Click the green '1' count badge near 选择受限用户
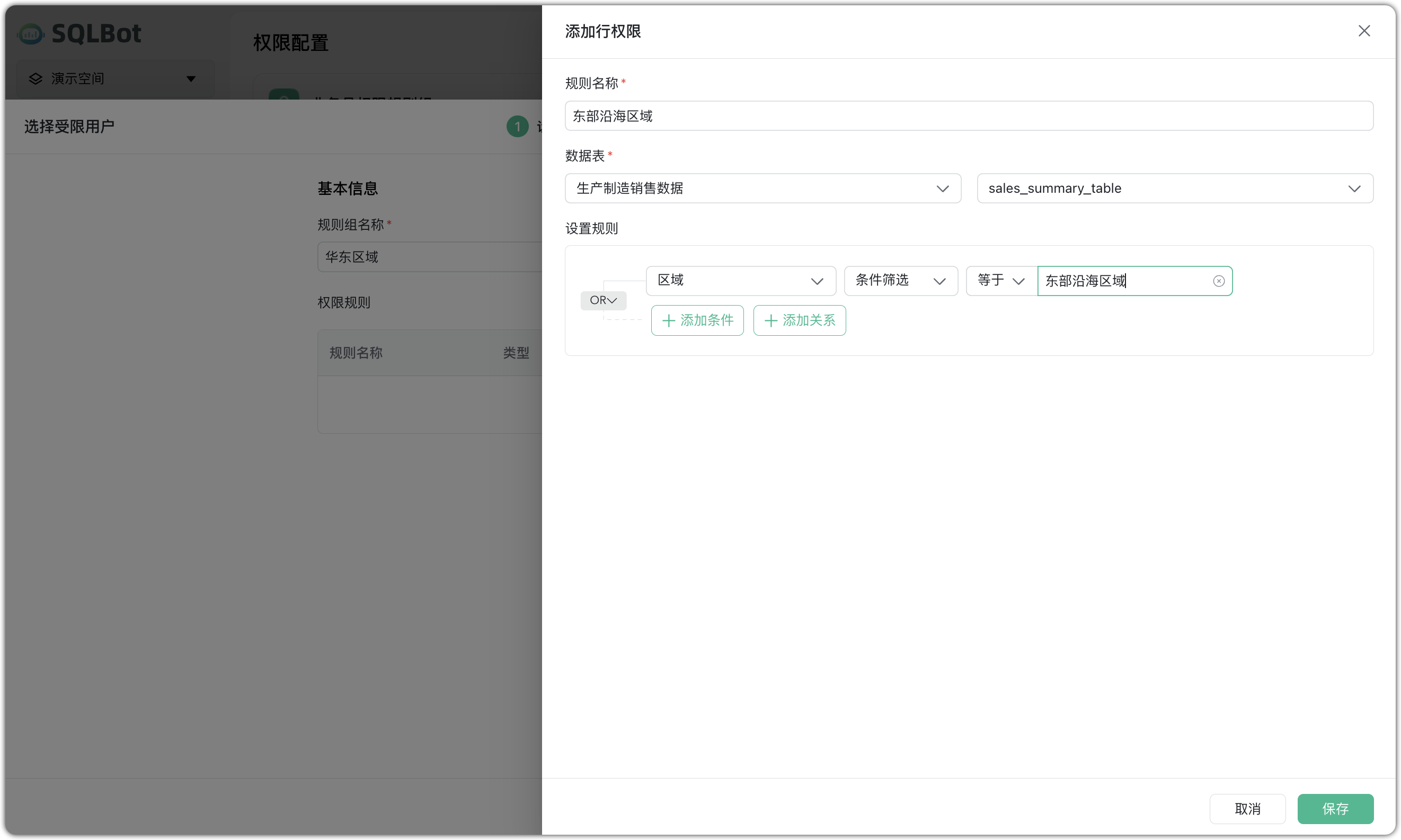The image size is (1401, 840). [x=517, y=126]
